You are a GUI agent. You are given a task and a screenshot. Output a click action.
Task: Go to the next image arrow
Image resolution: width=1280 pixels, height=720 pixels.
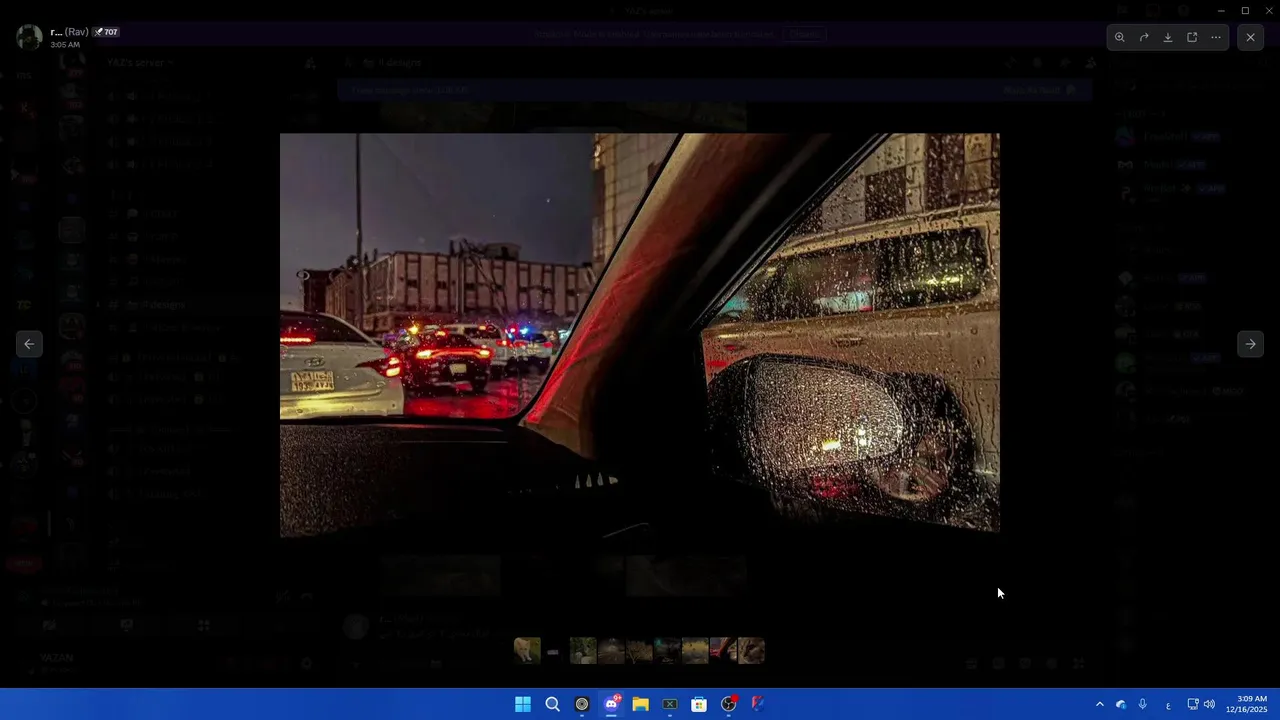[1250, 344]
